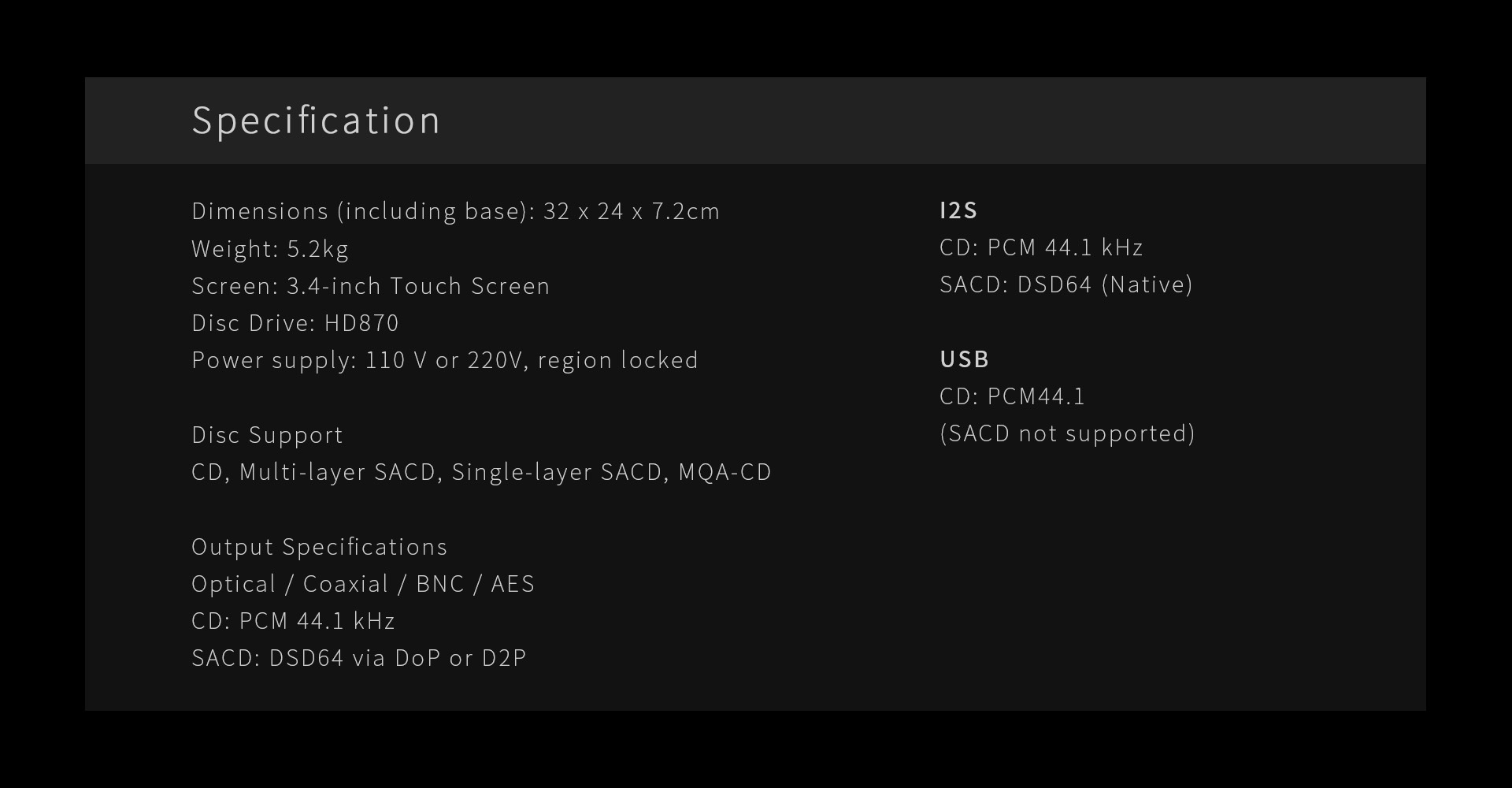Screen dimensions: 1512x788
Task: Click the Specification heading
Action: [x=316, y=121]
